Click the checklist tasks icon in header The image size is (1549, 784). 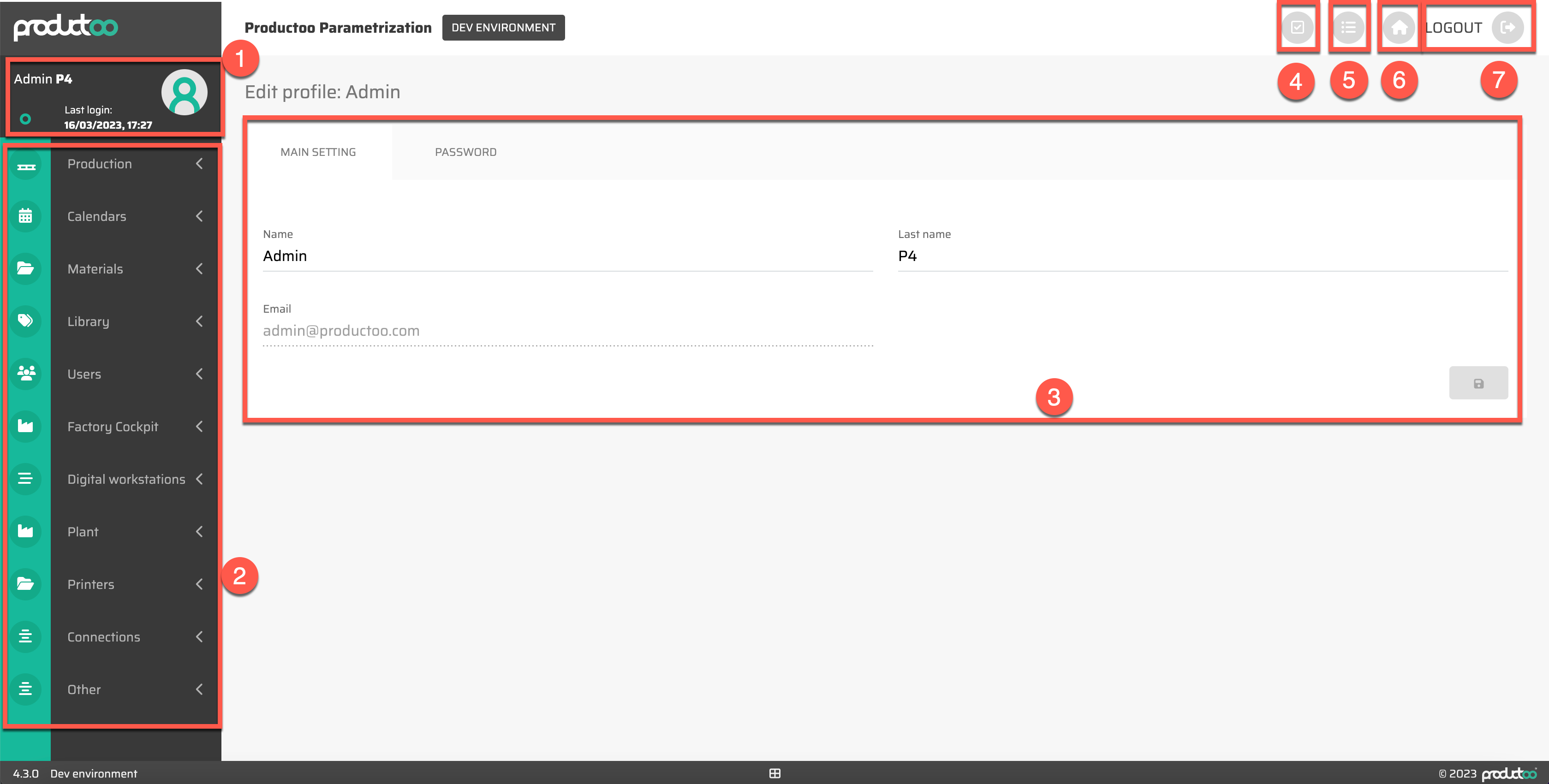1297,28
